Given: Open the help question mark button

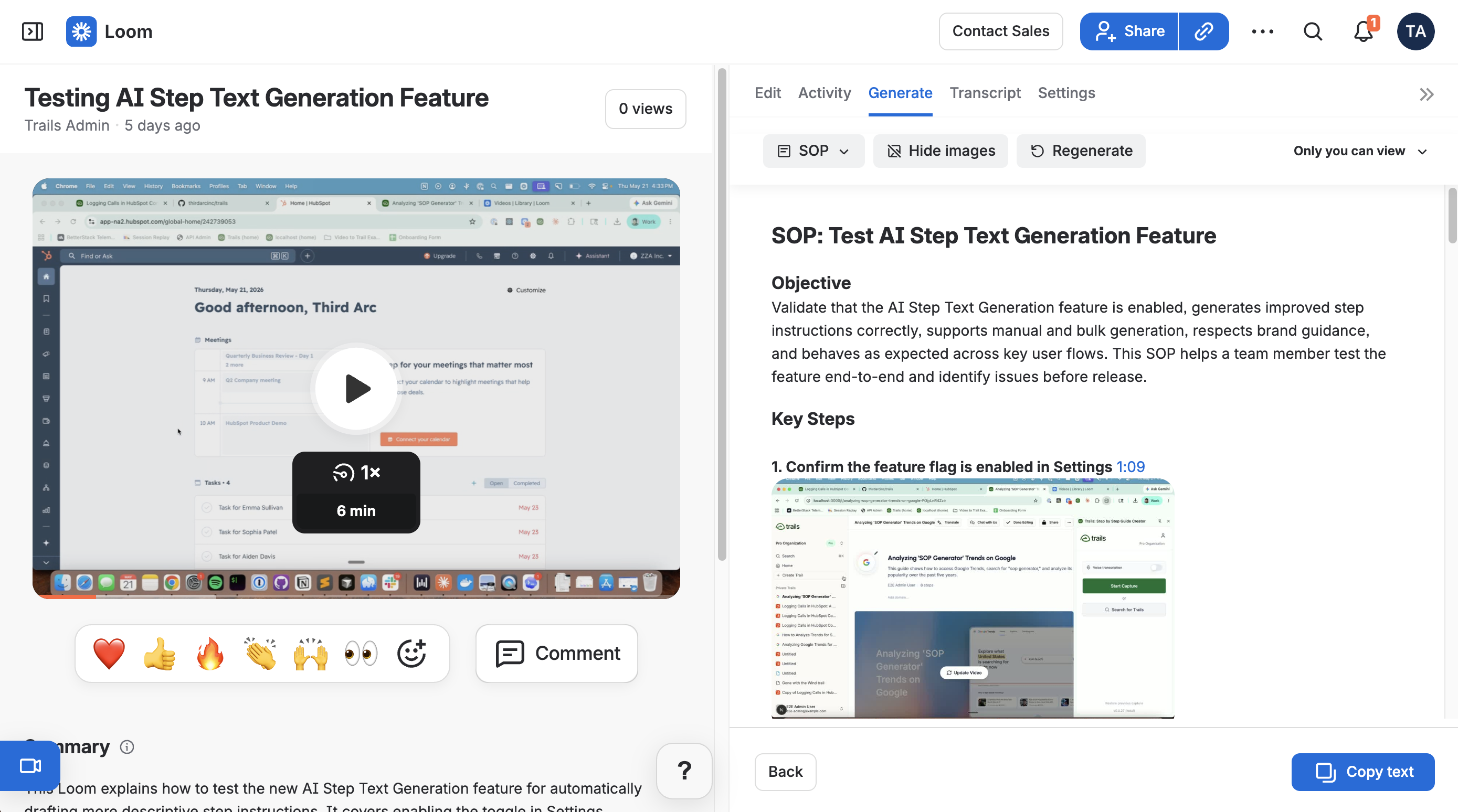Looking at the screenshot, I should (684, 770).
